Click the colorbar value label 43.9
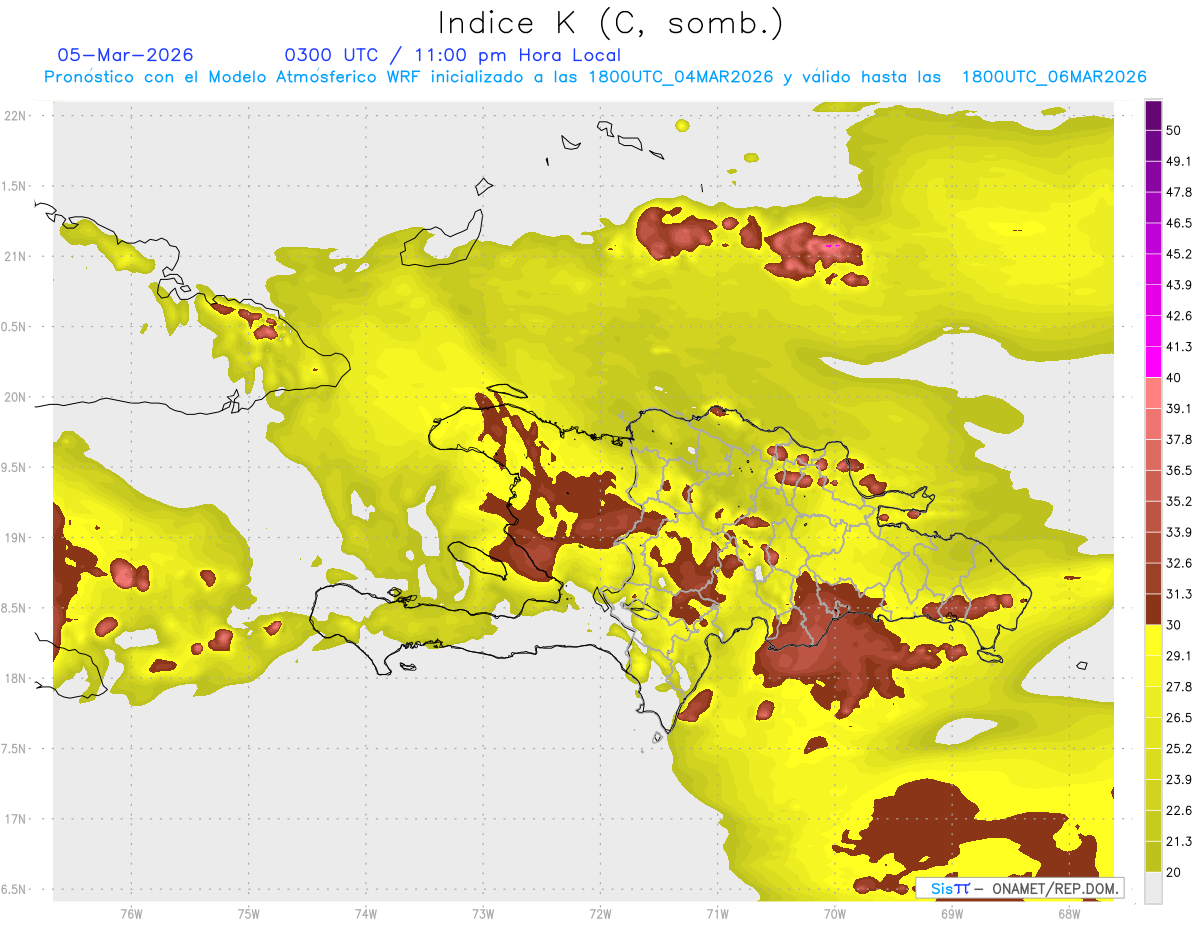The image size is (1200, 927). tap(1179, 285)
